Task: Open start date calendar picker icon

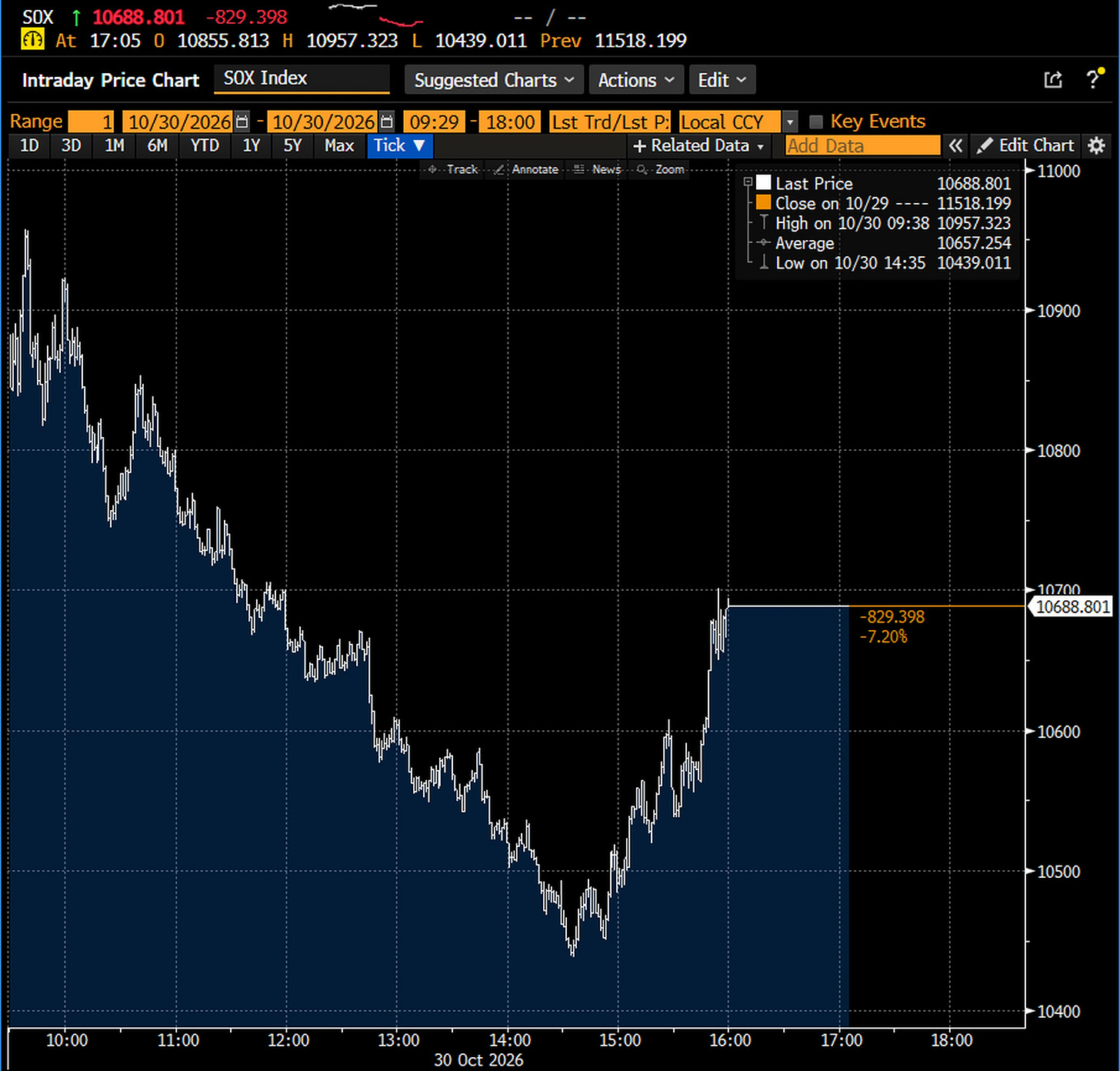Action: (x=242, y=122)
